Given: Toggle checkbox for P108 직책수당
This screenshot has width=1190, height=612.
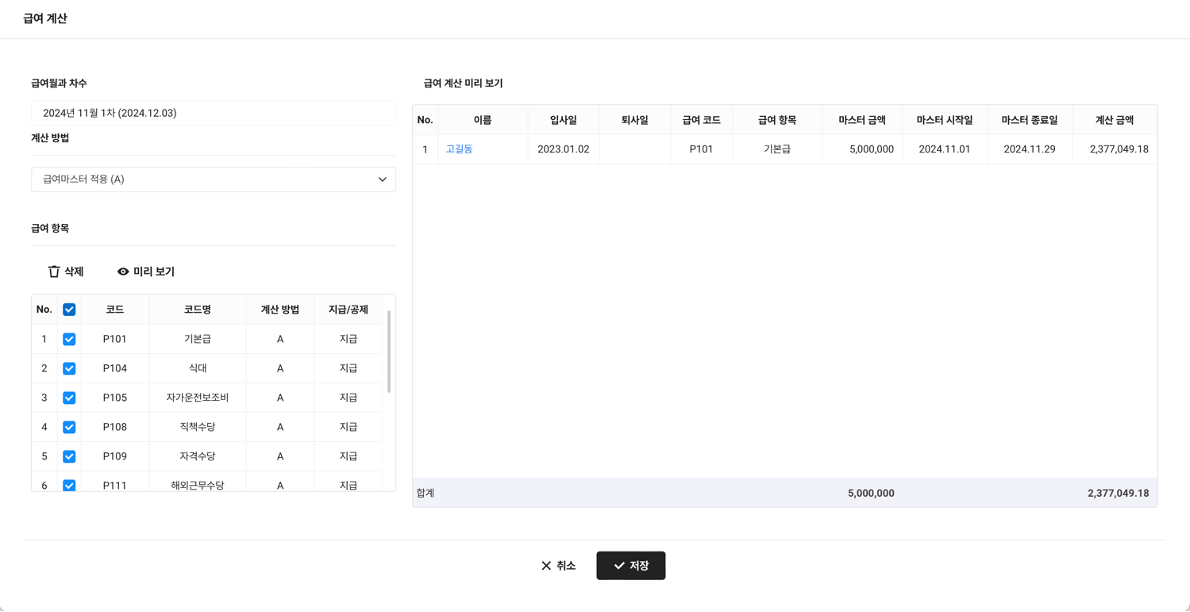Looking at the screenshot, I should pyautogui.click(x=69, y=427).
